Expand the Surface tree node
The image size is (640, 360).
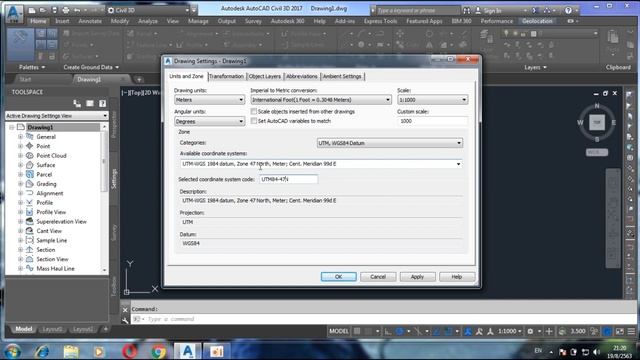[x=20, y=165]
